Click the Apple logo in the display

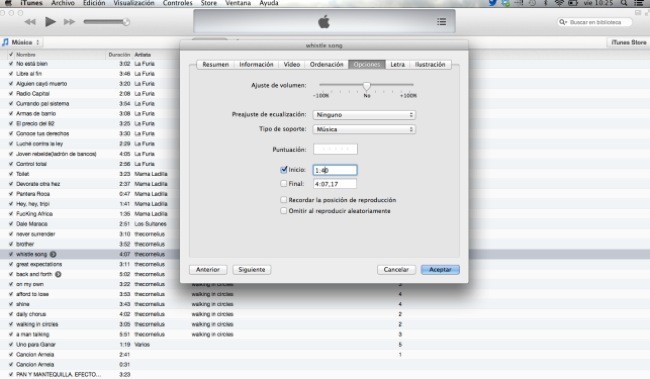click(x=324, y=22)
